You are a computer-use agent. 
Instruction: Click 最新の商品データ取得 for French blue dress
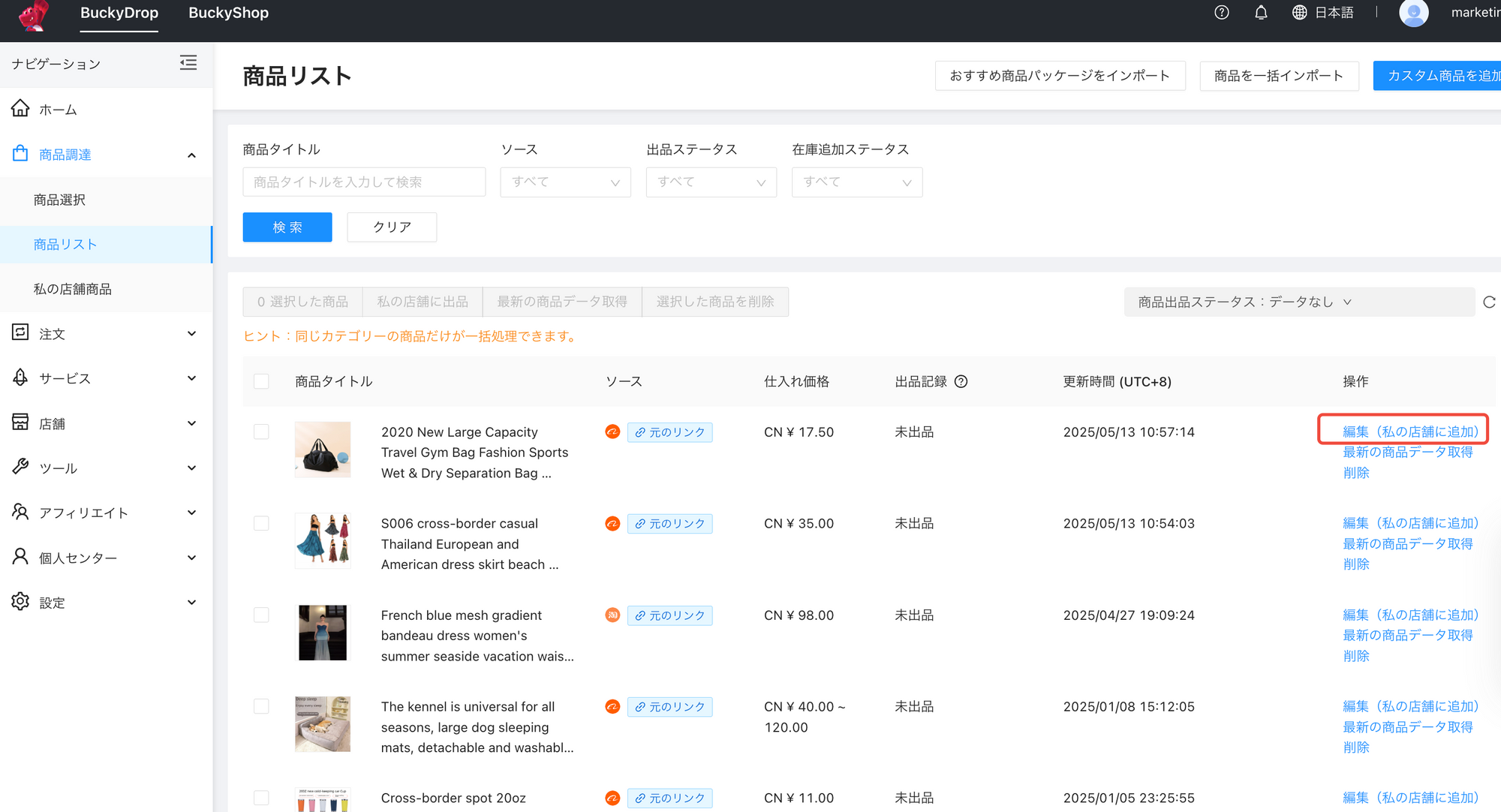coord(1408,636)
